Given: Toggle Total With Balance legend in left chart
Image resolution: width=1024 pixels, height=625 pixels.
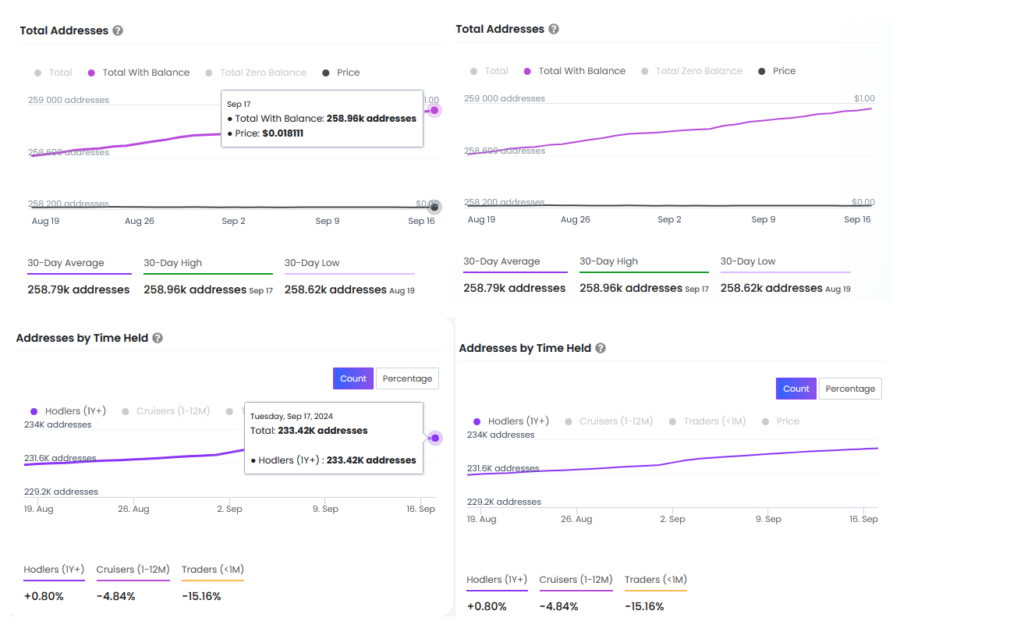Looking at the screenshot, I should pos(138,72).
